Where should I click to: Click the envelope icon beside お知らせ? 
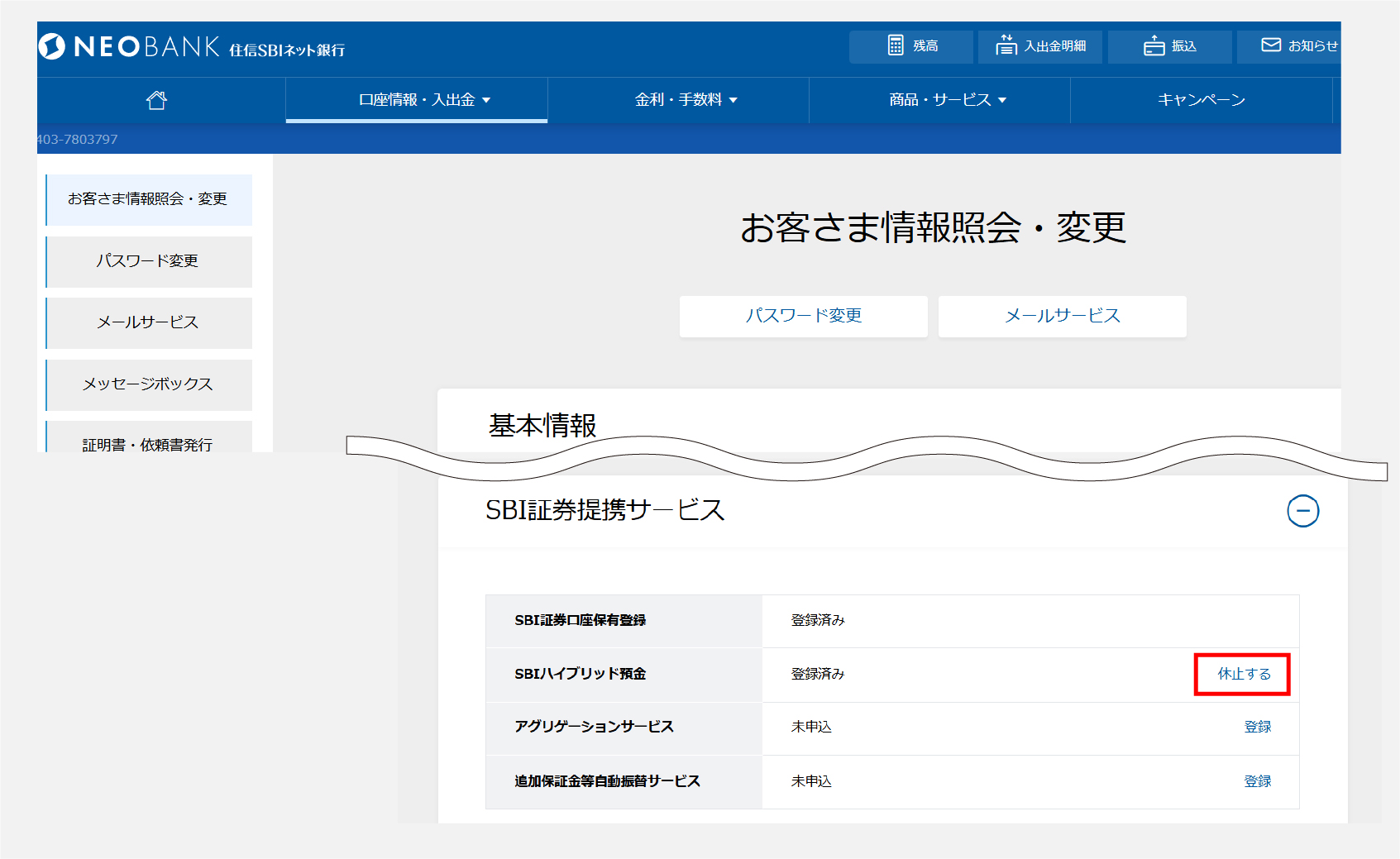point(1271,45)
